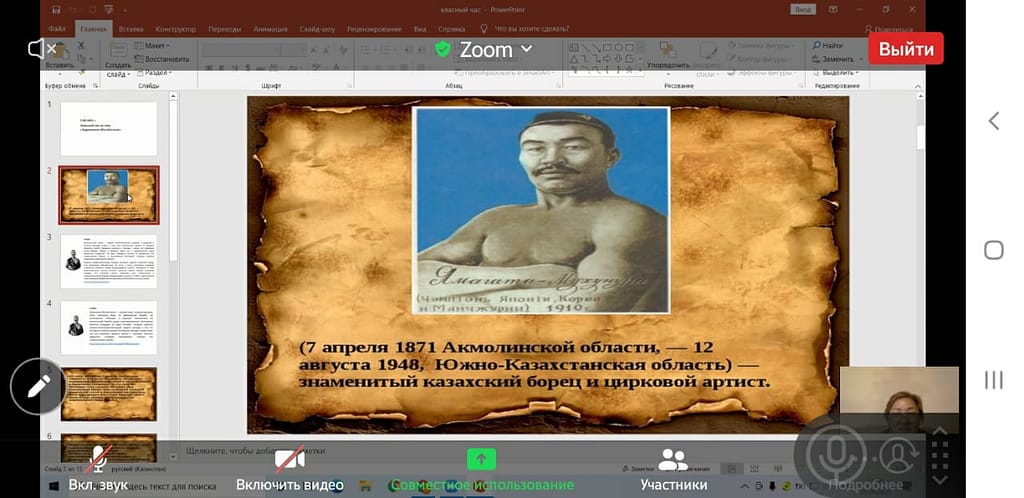Turn on camera with Включить видео
The height and width of the screenshot is (498, 1024).
290,468
